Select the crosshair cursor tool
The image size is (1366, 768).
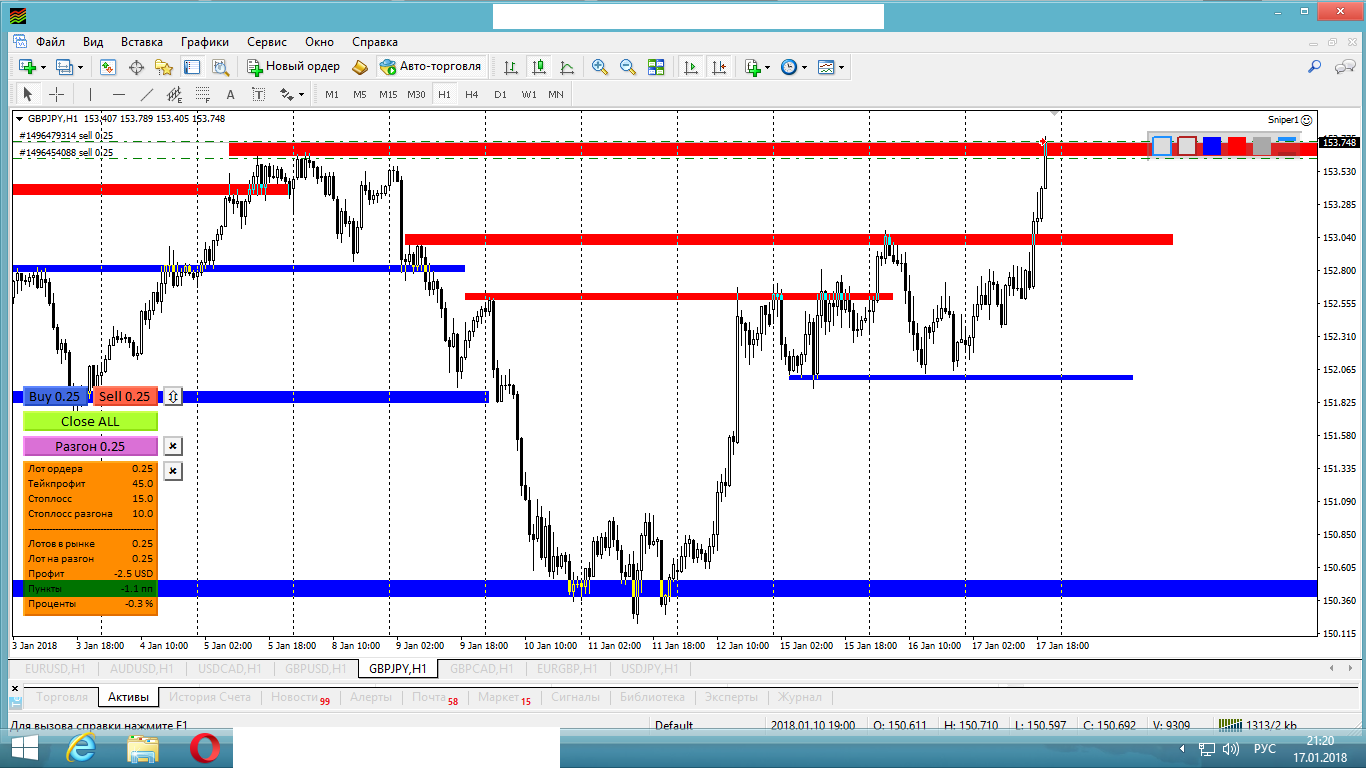point(57,95)
